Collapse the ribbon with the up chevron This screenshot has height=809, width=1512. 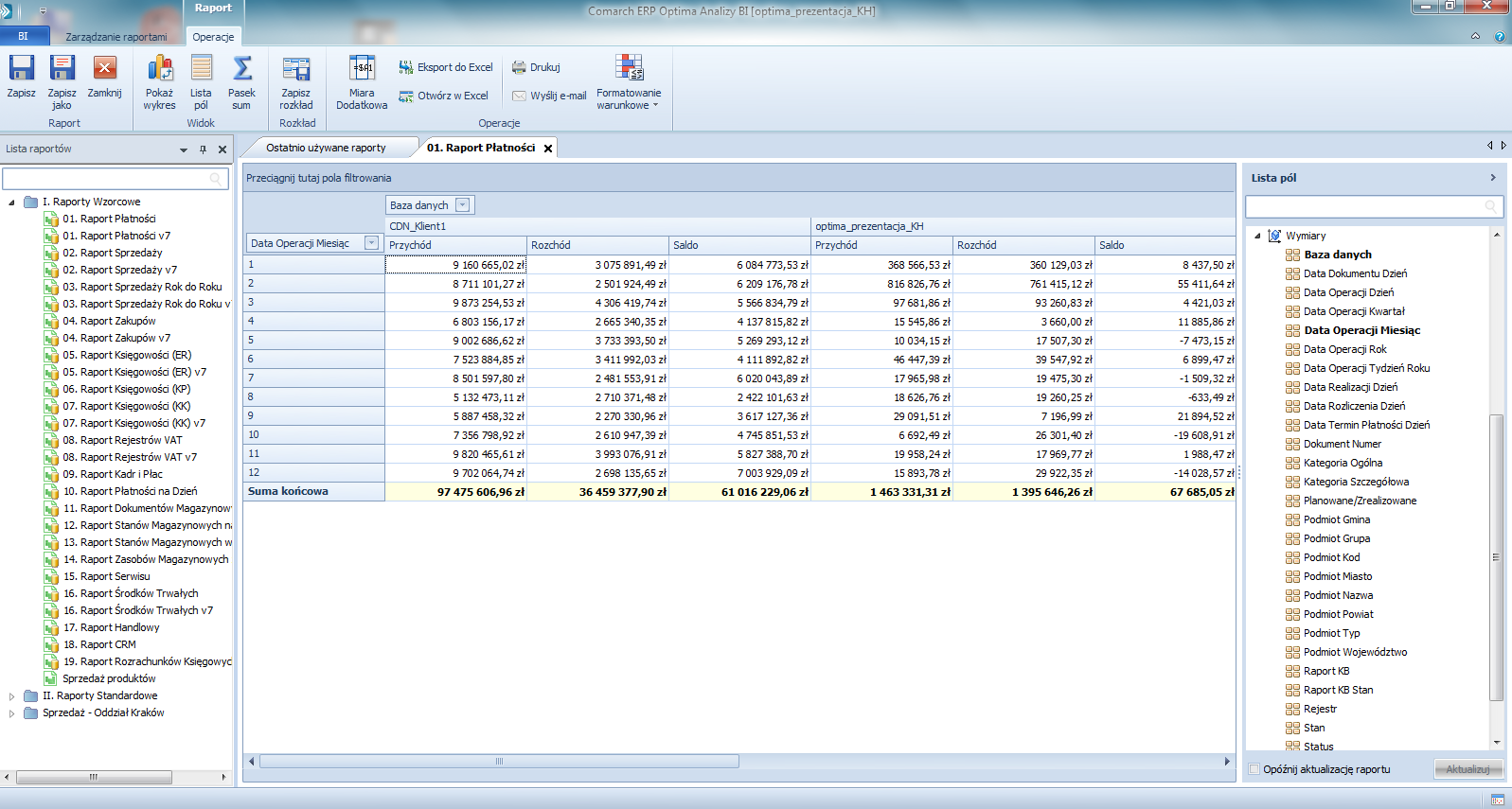(1475, 36)
